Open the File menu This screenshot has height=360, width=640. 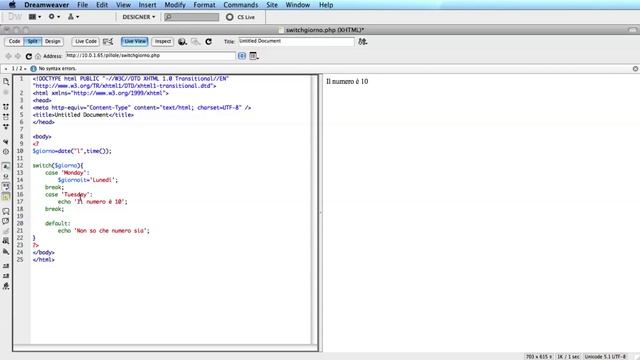82,5
